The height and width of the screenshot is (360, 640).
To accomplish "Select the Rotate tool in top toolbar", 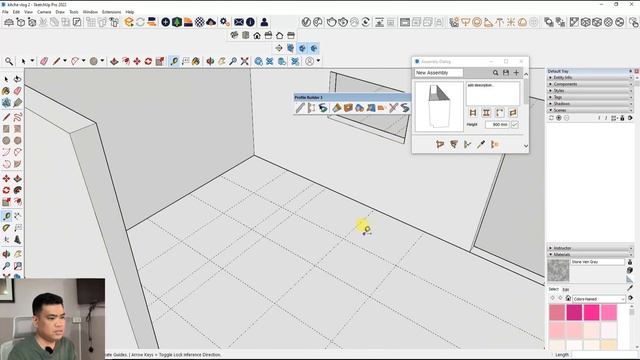I will (x=148, y=61).
